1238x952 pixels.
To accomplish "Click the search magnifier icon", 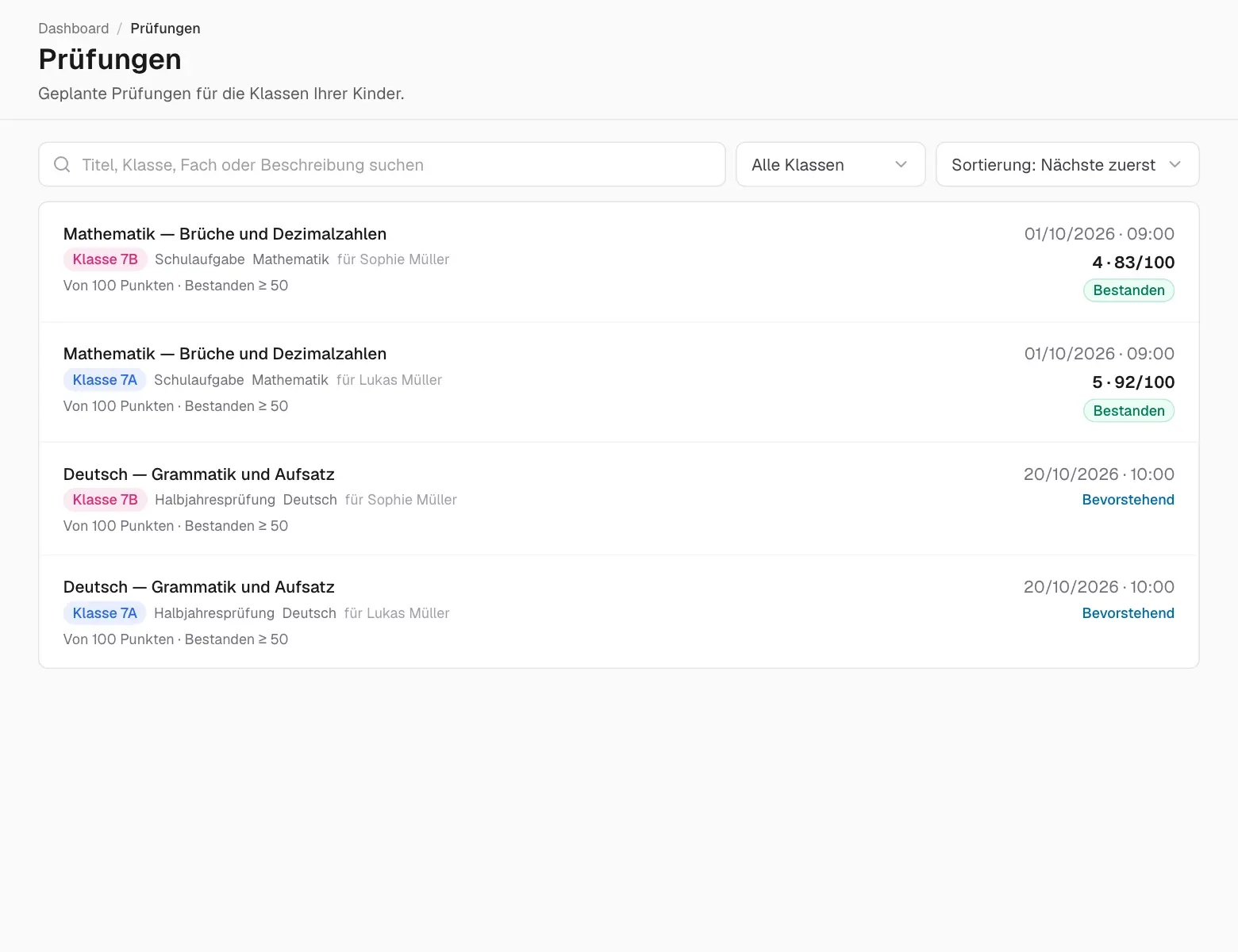I will pyautogui.click(x=62, y=164).
